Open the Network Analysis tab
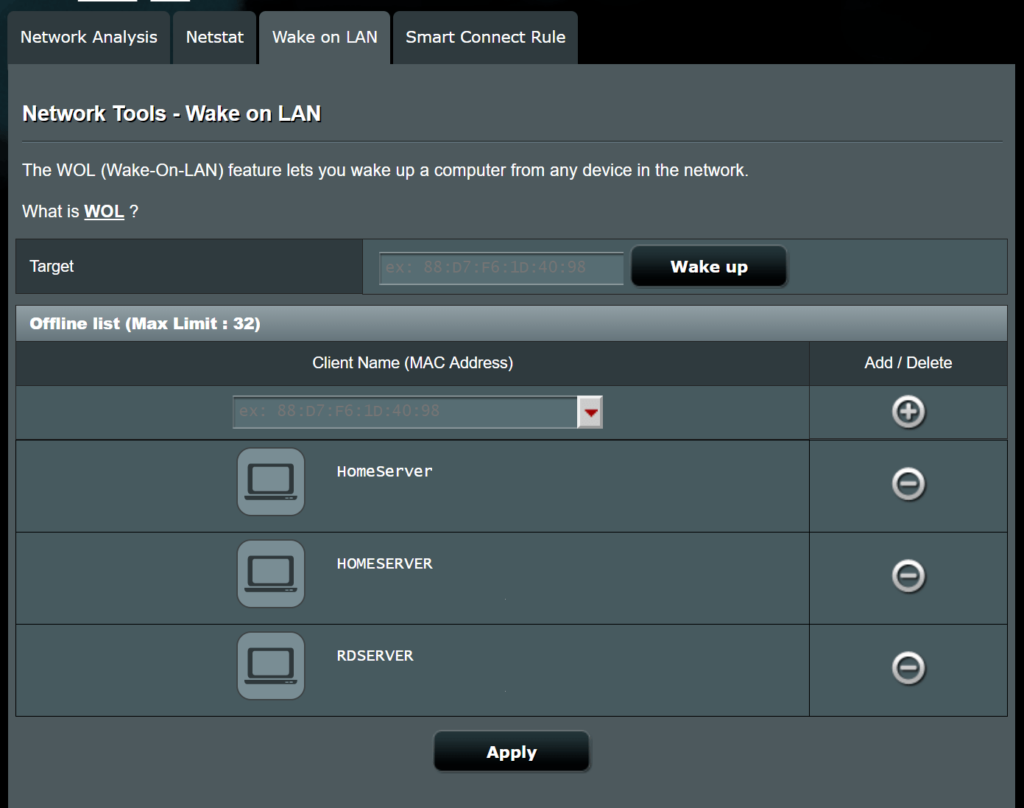The height and width of the screenshot is (808, 1024). pyautogui.click(x=89, y=38)
